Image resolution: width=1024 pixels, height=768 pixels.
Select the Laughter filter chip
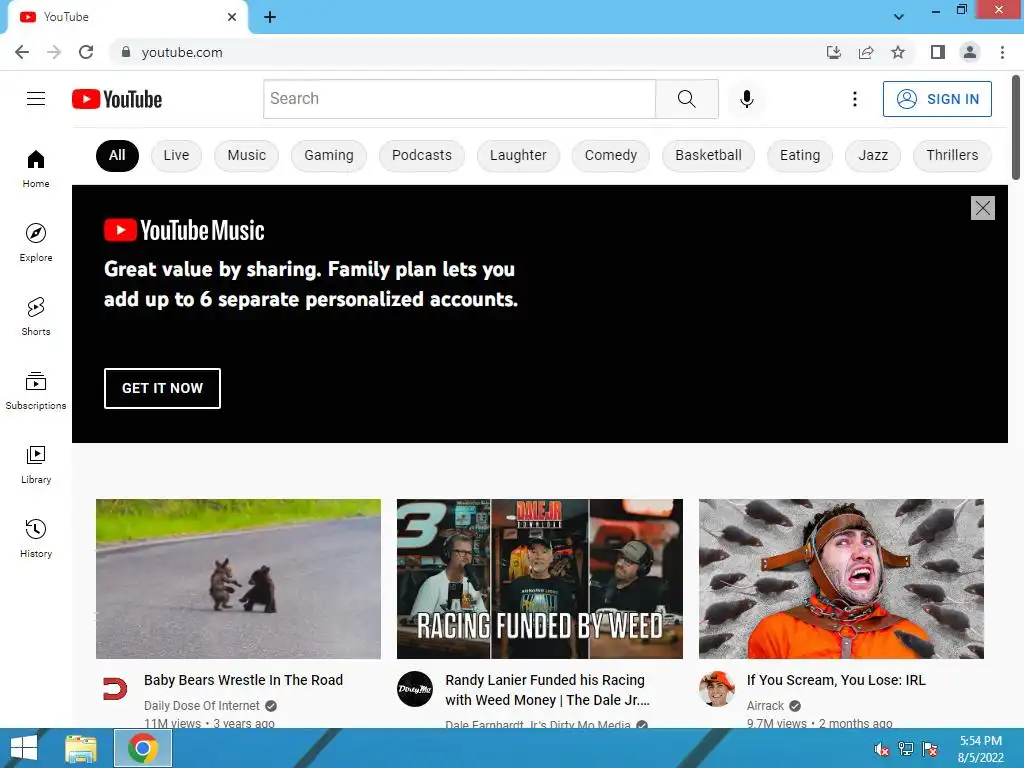[x=518, y=155]
